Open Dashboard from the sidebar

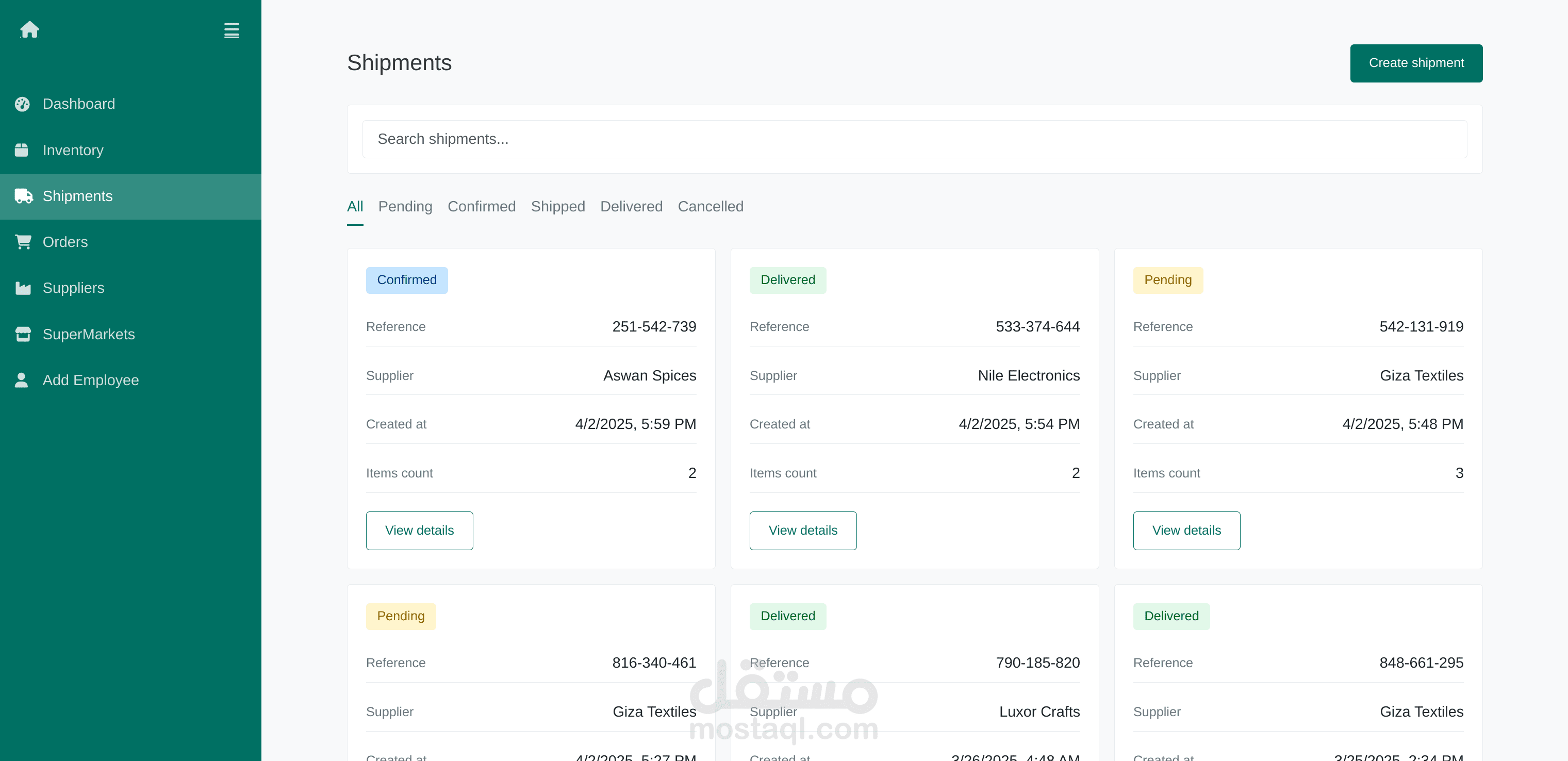pyautogui.click(x=130, y=104)
